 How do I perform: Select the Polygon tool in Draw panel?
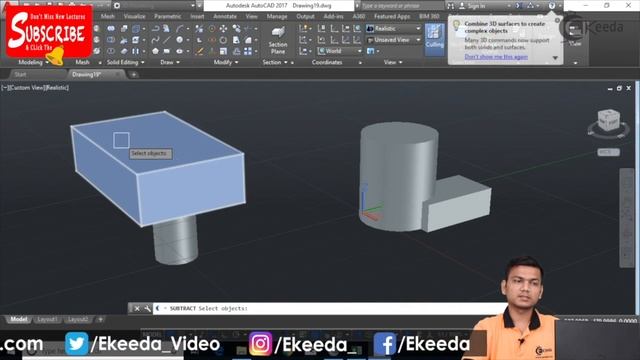[x=156, y=51]
